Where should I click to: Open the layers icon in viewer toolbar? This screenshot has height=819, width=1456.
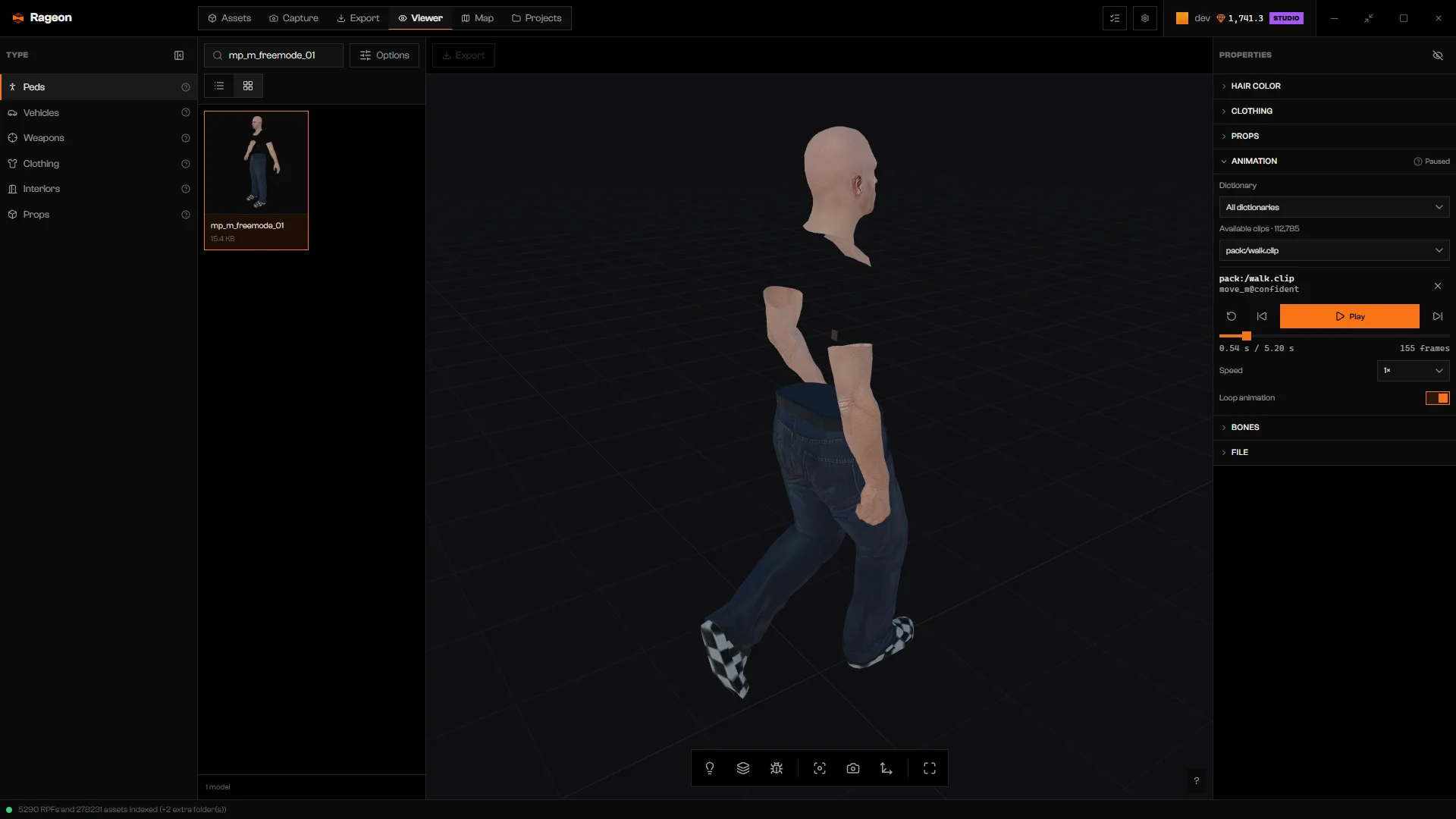point(743,768)
